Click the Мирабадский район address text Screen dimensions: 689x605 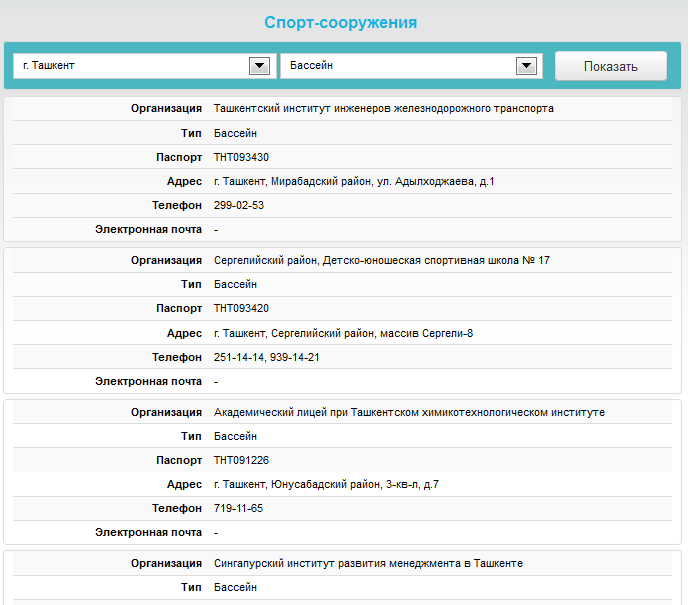tap(354, 182)
